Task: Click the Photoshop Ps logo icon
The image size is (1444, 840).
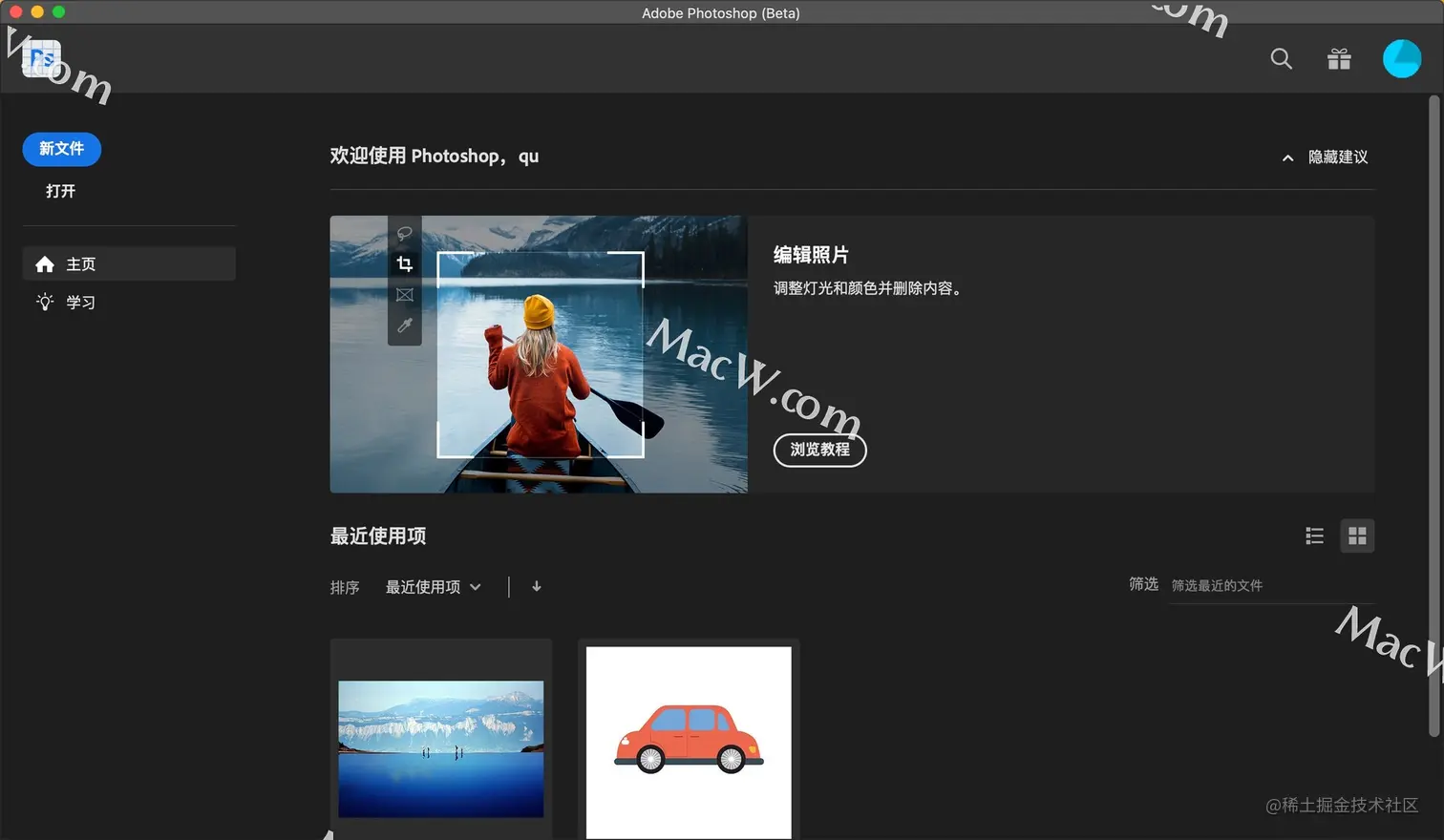Action: 41,58
